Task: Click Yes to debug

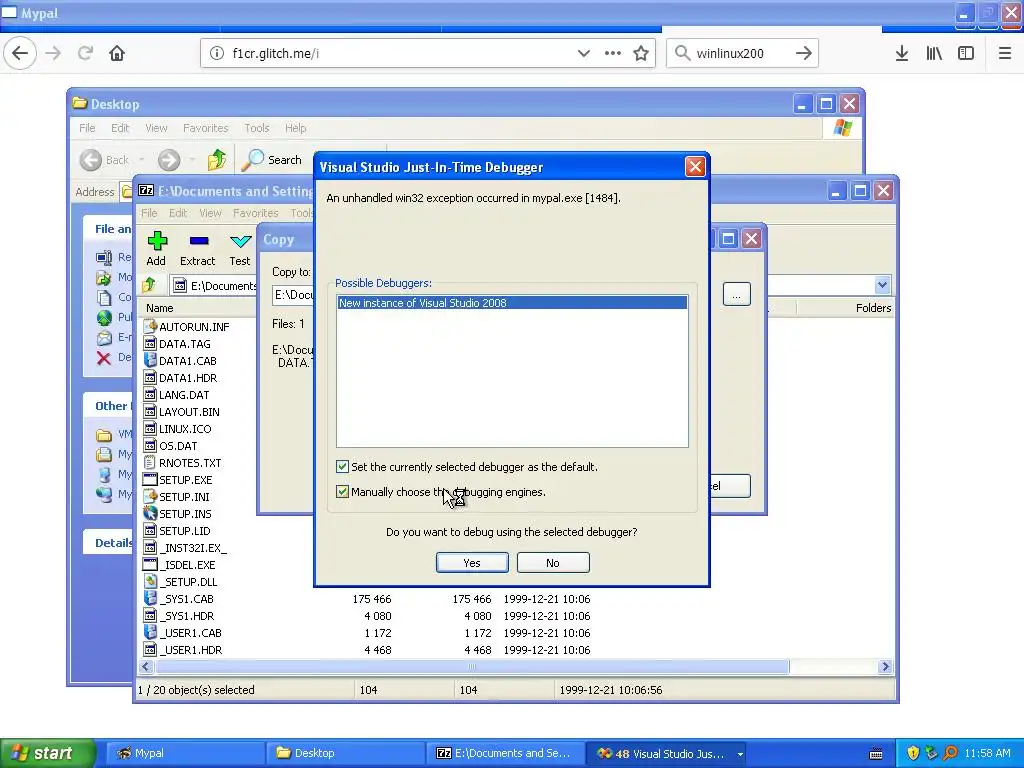Action: 472,563
